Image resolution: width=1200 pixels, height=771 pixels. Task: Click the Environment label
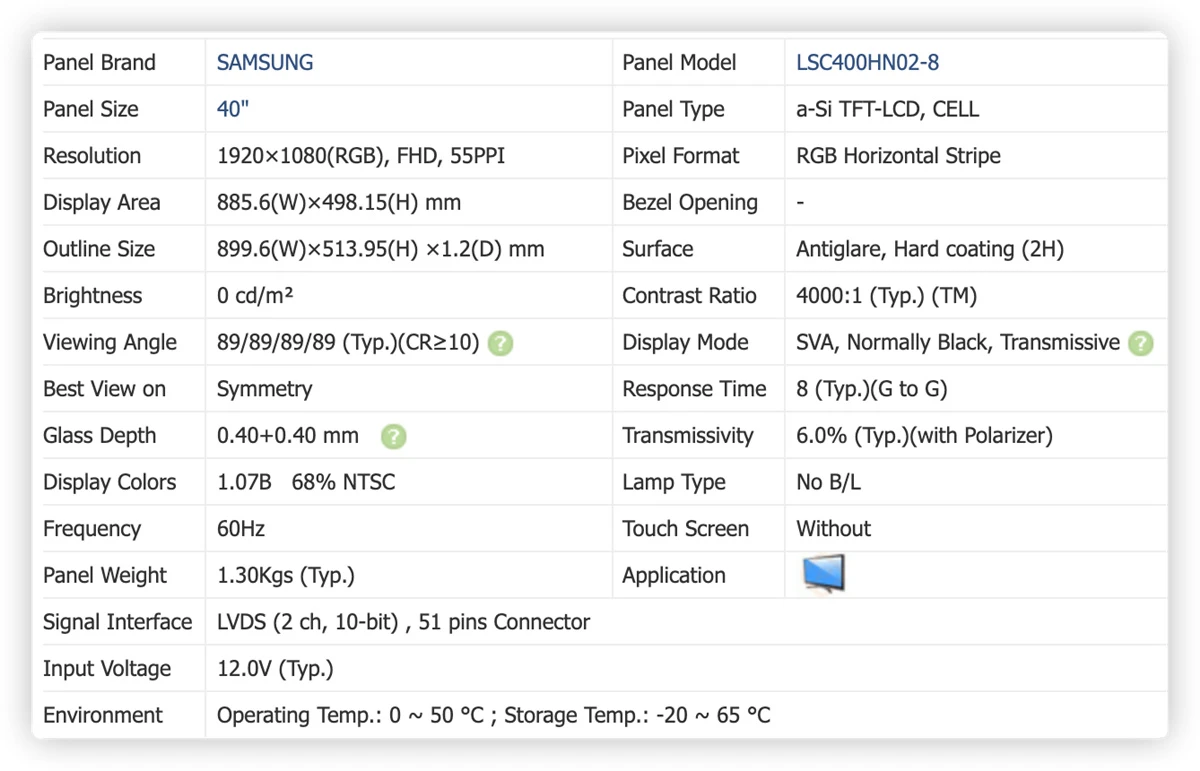point(102,716)
